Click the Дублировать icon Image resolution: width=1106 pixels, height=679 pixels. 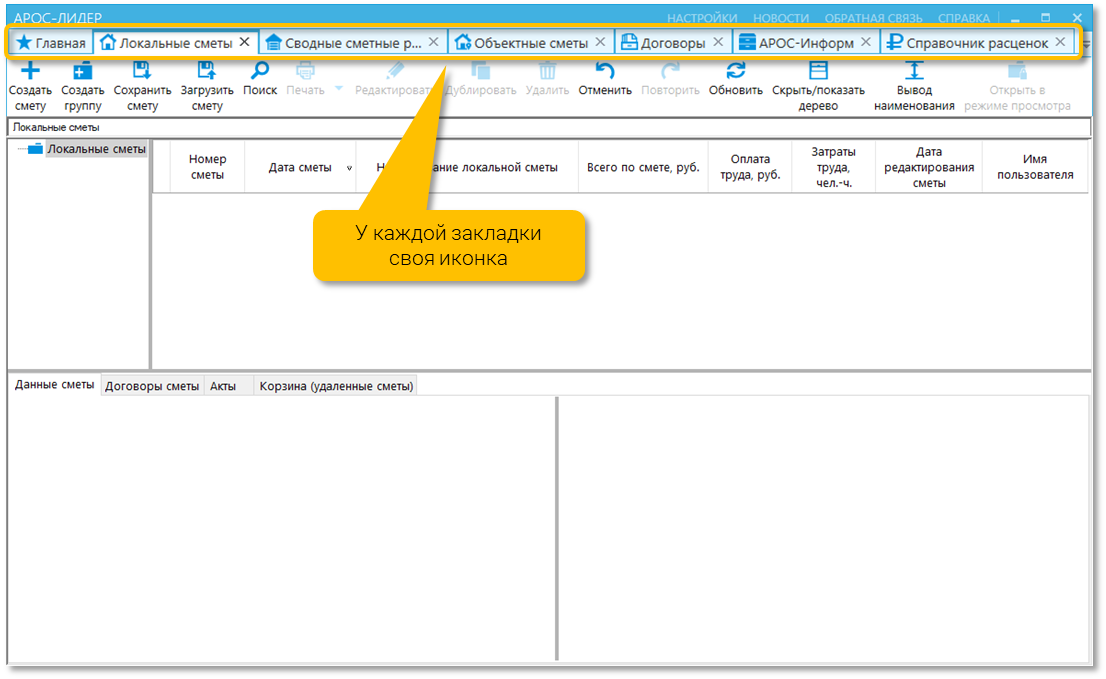pos(480,70)
